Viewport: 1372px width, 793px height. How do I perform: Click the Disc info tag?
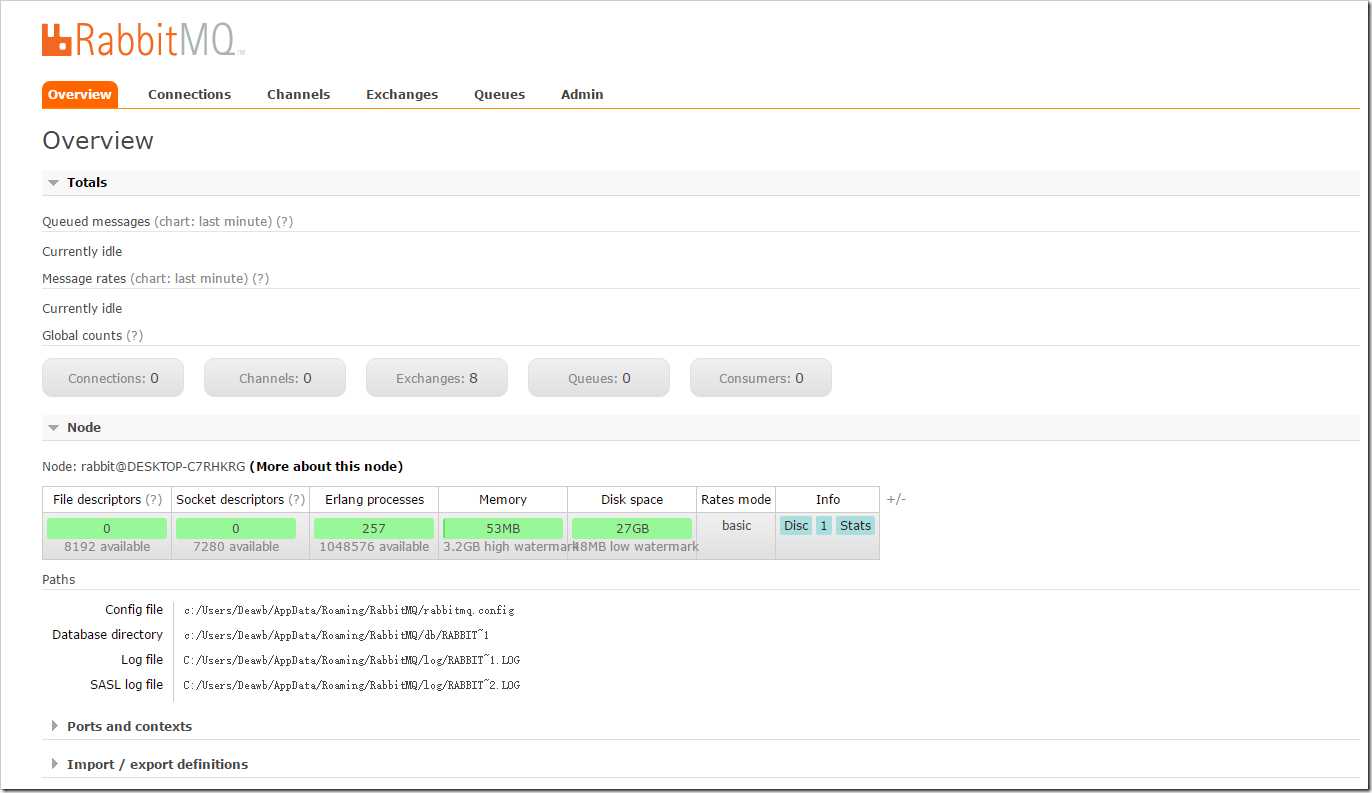[796, 526]
